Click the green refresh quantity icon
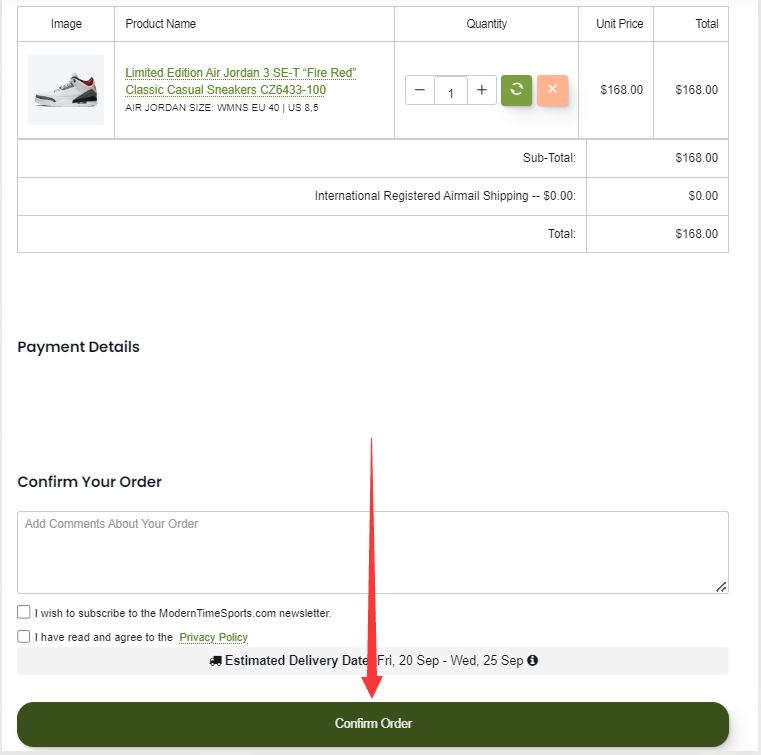This screenshot has width=761, height=755. click(516, 90)
